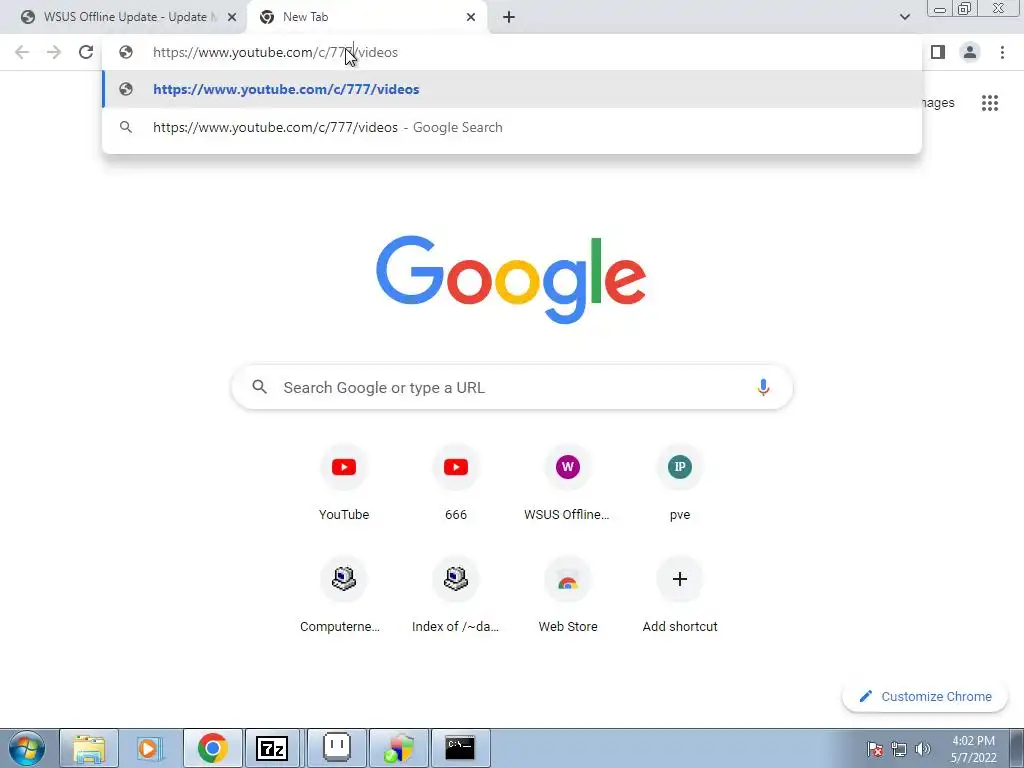Open the Google apps grid

coord(989,103)
